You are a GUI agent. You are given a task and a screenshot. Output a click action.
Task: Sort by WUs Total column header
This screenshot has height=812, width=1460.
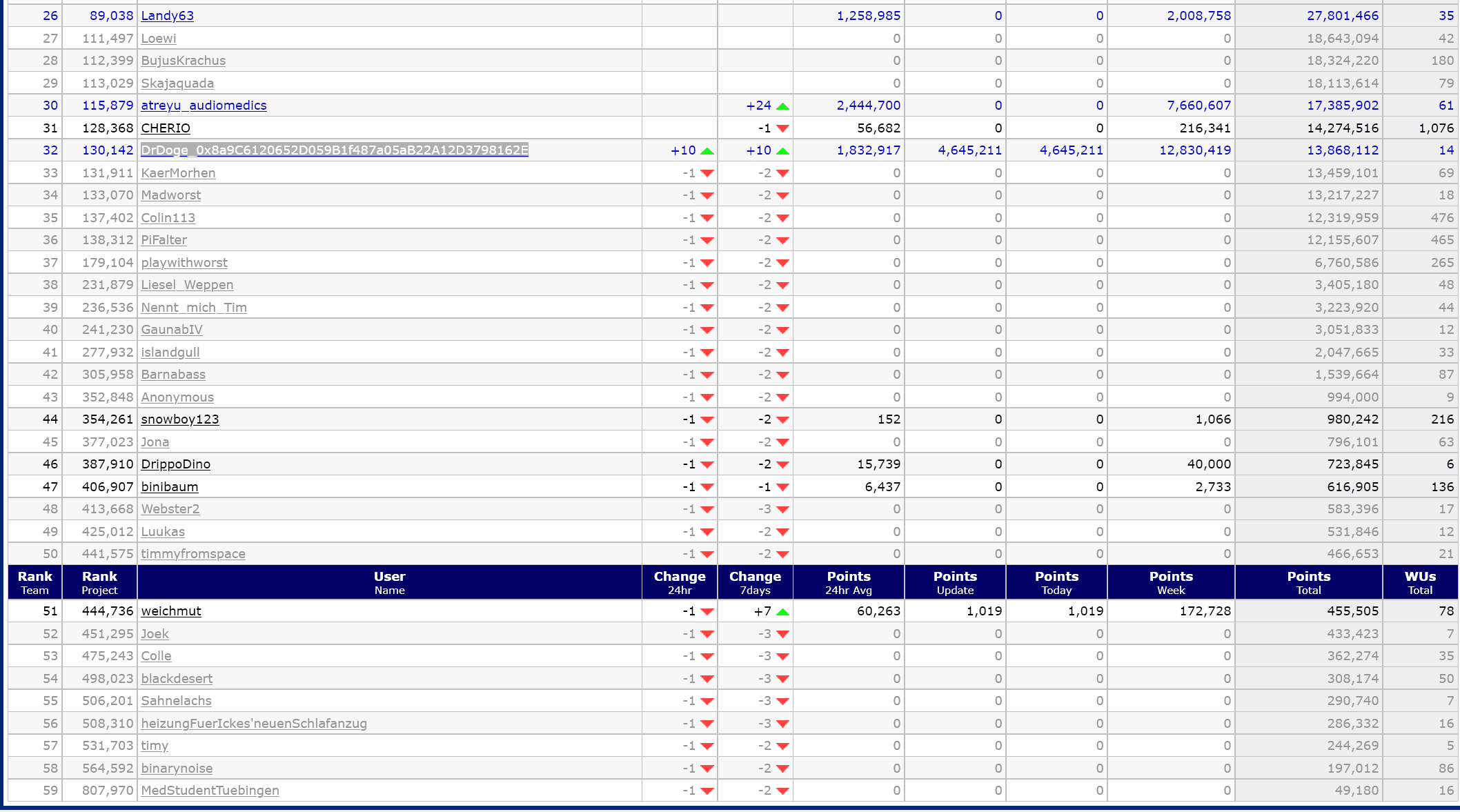1420,582
